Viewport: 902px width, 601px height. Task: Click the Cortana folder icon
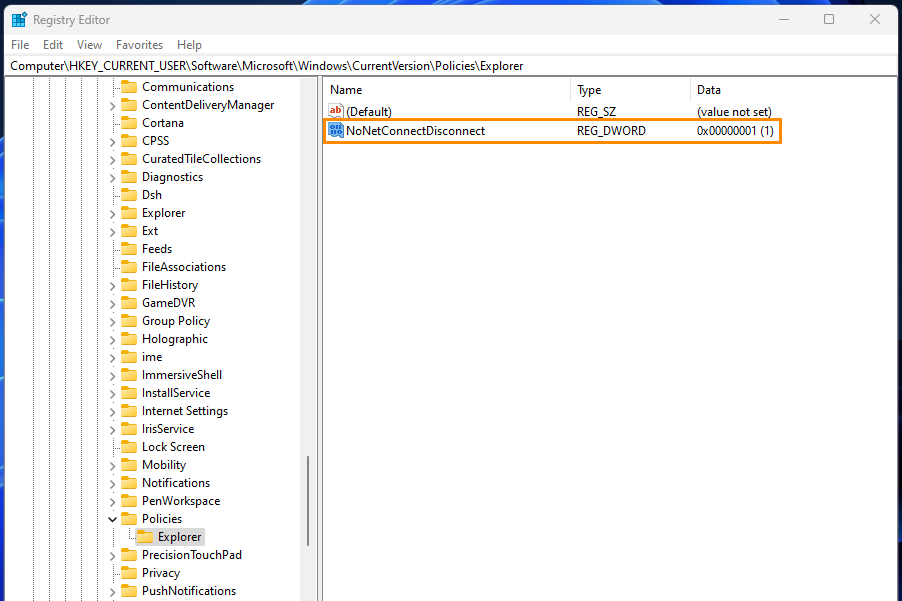129,123
